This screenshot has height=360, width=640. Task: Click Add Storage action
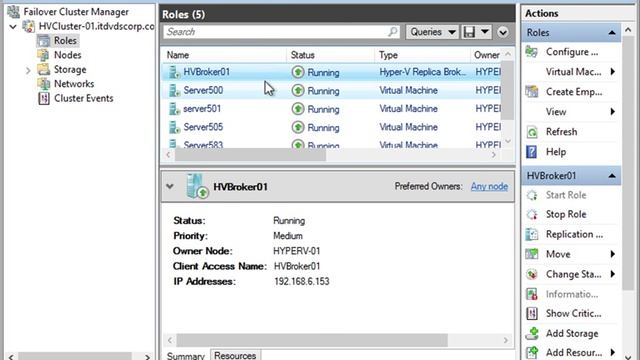(x=572, y=333)
